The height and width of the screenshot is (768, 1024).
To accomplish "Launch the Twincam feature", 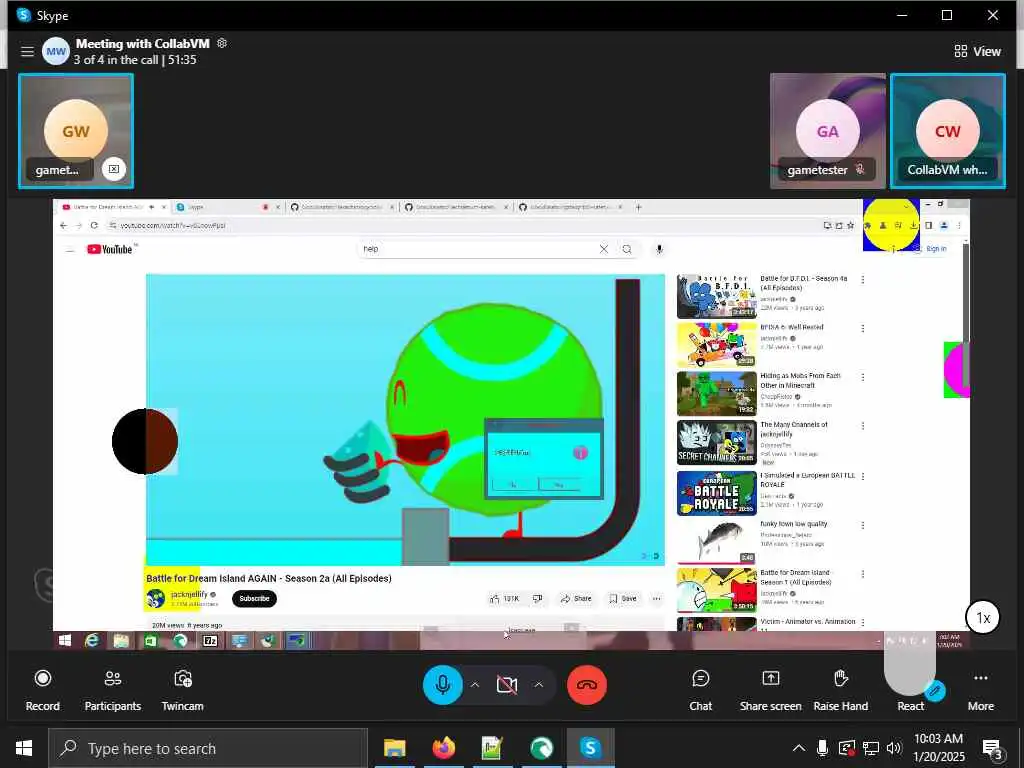I will (x=182, y=690).
